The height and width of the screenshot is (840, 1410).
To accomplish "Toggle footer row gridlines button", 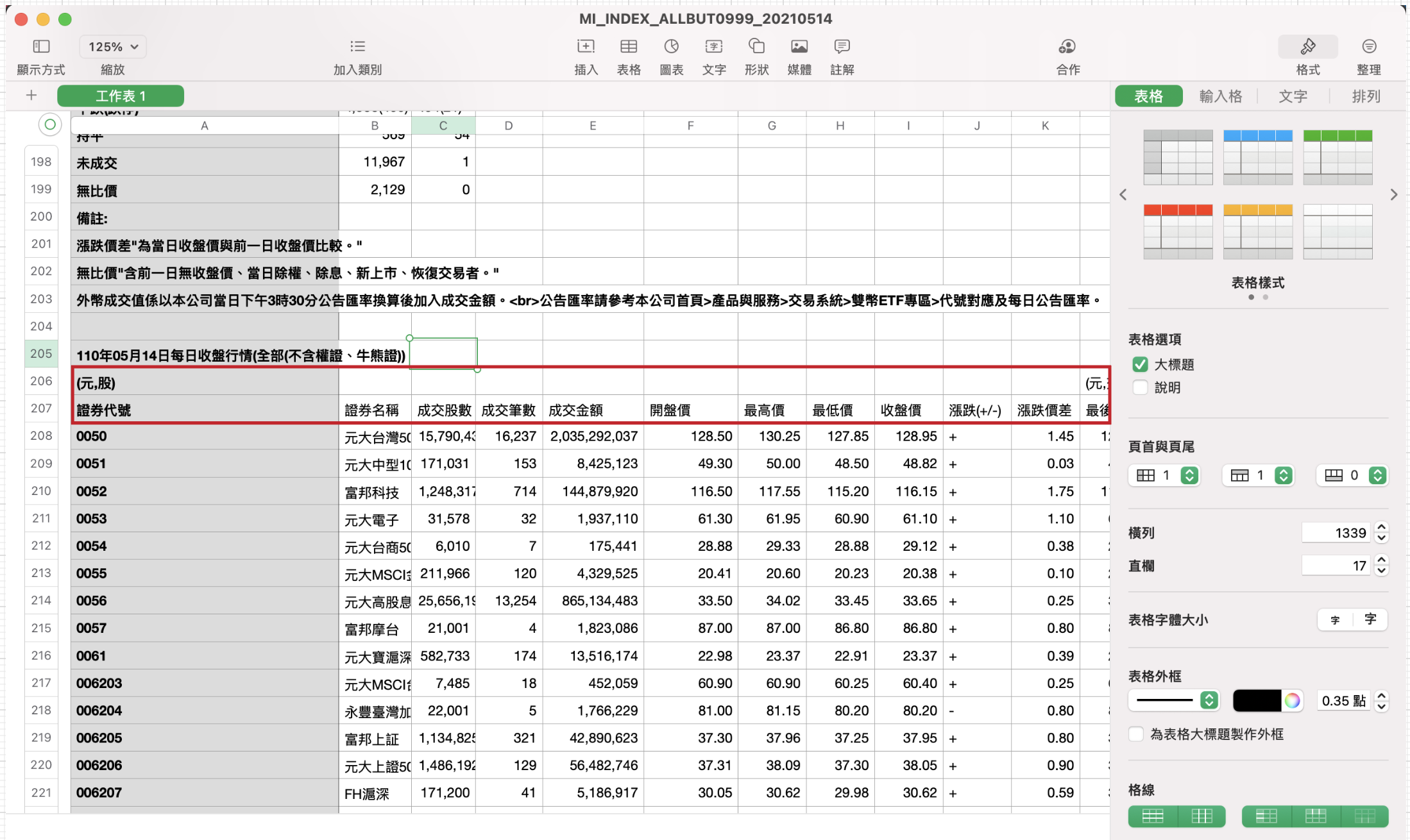I will (1364, 816).
